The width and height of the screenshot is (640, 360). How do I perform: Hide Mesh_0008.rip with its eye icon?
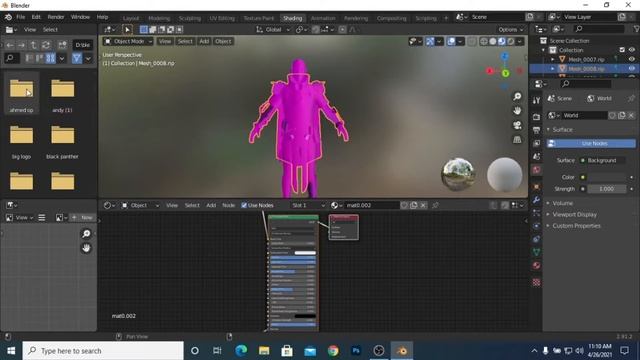click(x=632, y=69)
